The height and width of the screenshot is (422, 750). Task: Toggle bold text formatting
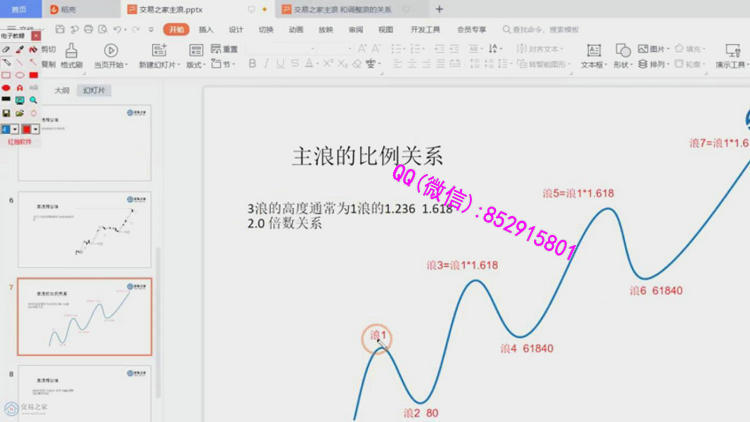click(252, 64)
